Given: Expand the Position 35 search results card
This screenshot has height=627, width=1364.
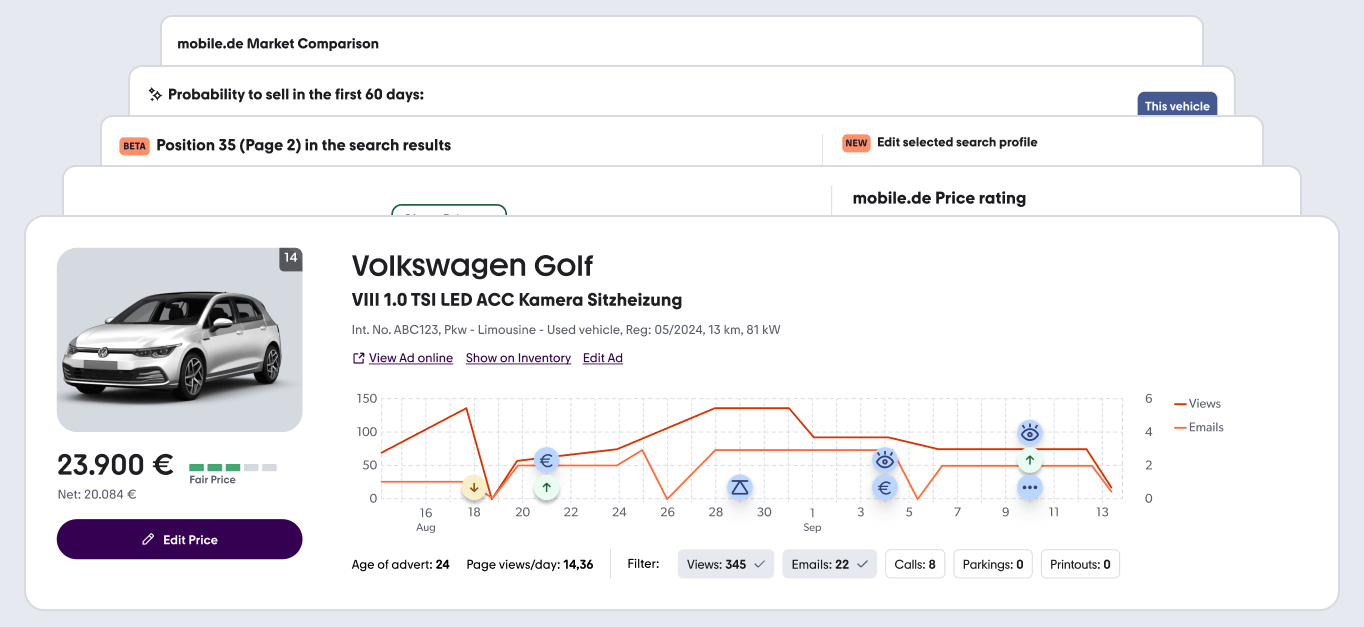Looking at the screenshot, I should coord(303,145).
